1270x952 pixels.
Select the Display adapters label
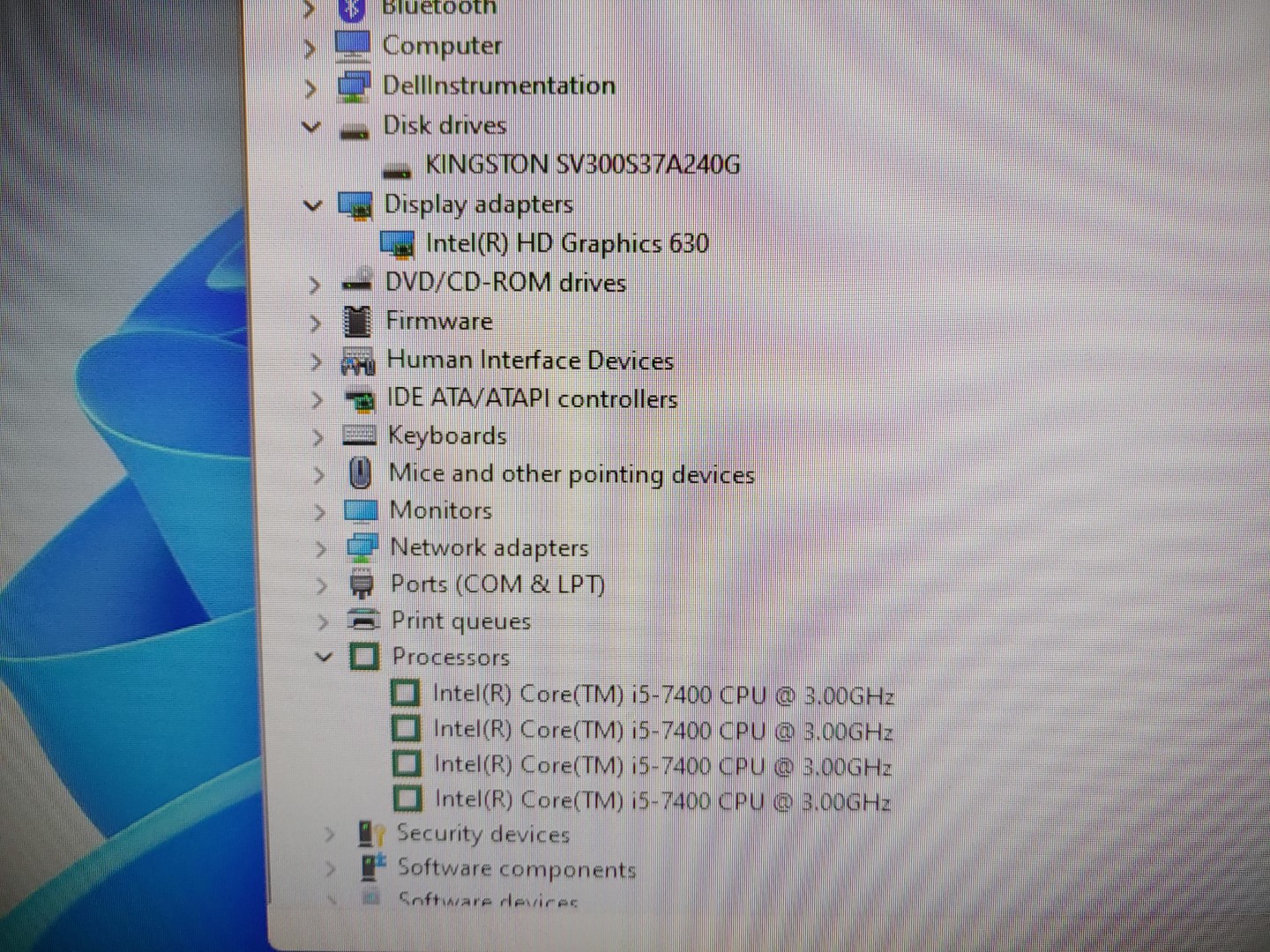click(479, 205)
